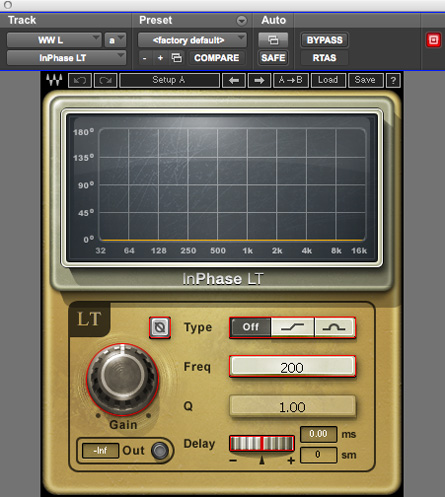Viewport: 445px width, 497px height.
Task: Click the Gain knob
Action: click(x=123, y=380)
